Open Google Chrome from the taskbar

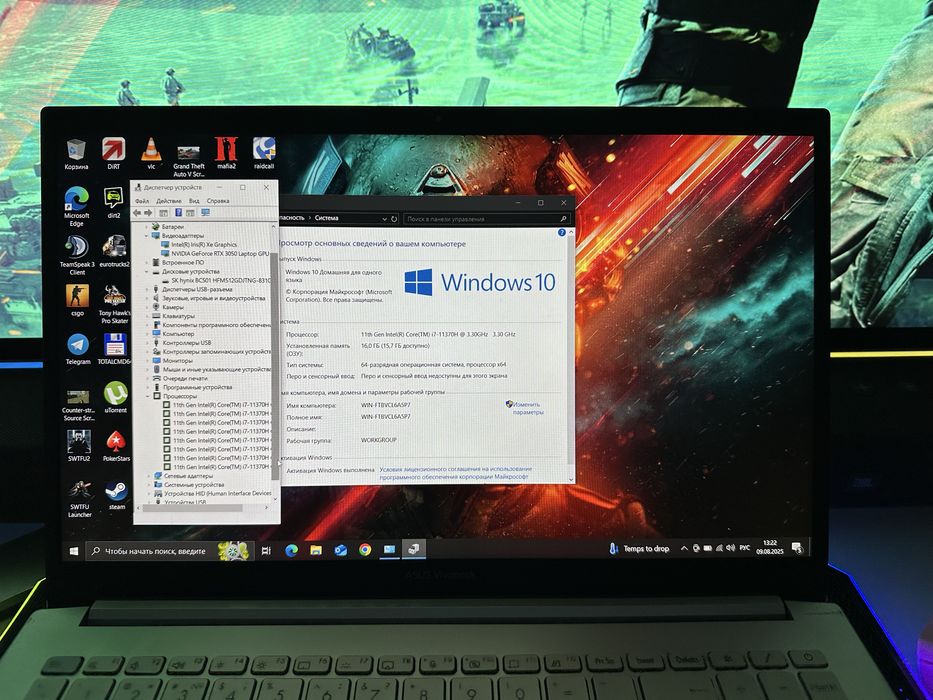pyautogui.click(x=365, y=549)
